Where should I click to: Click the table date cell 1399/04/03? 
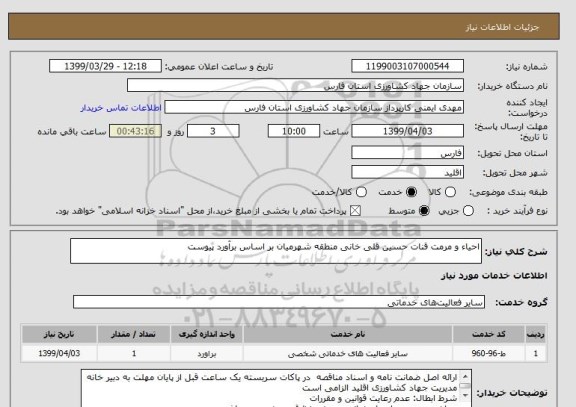coord(59,354)
